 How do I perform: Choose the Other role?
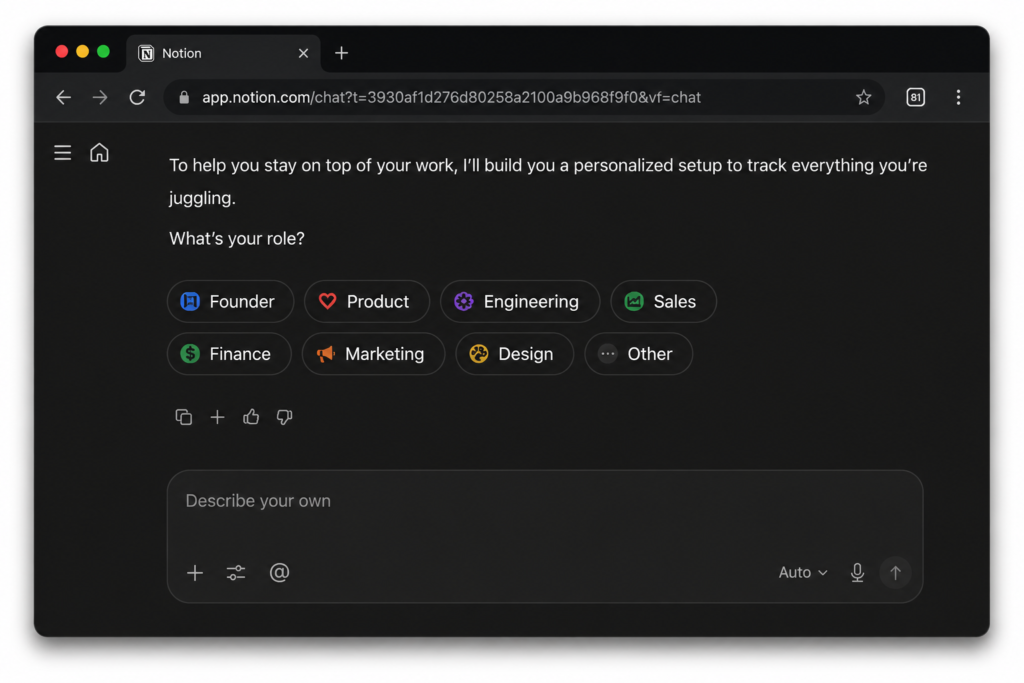[x=639, y=353]
